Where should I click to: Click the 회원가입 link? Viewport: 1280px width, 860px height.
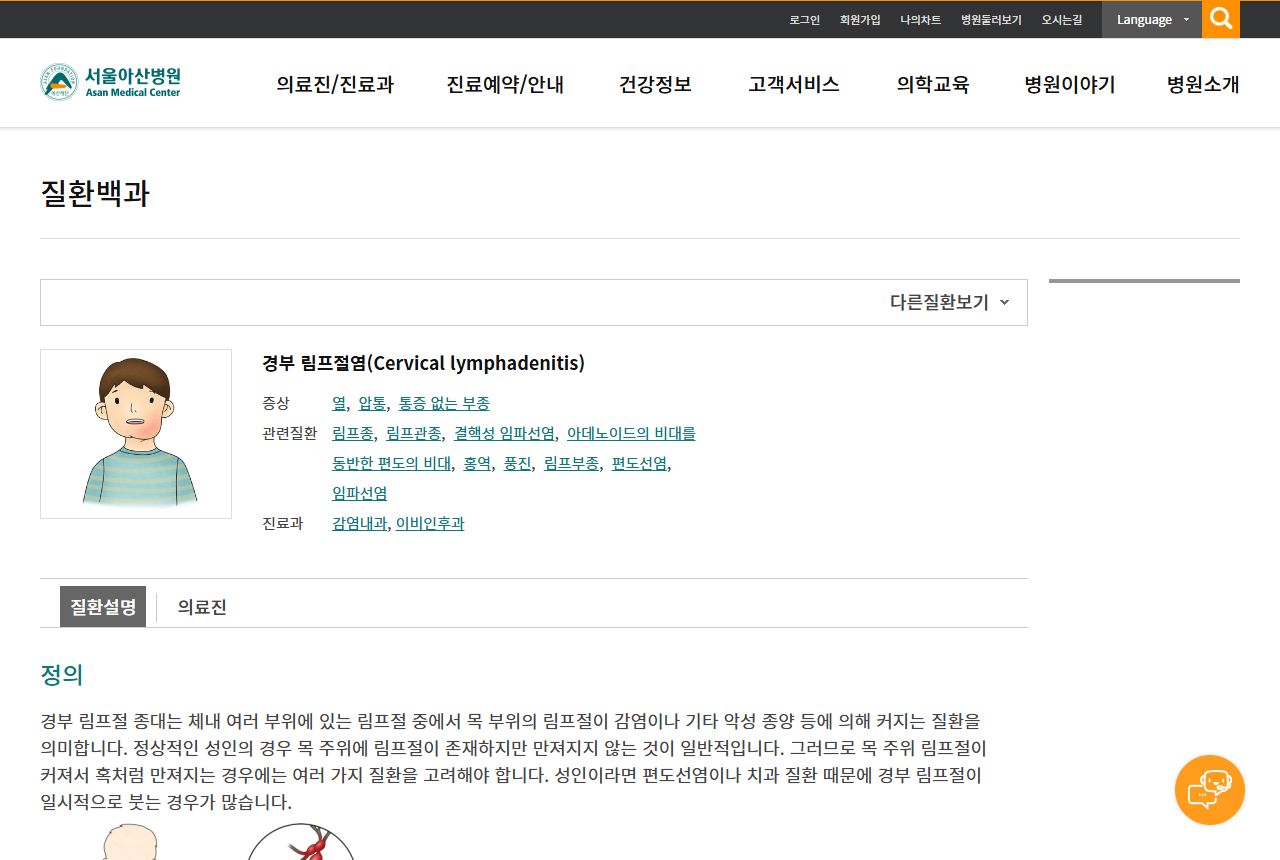click(x=860, y=20)
